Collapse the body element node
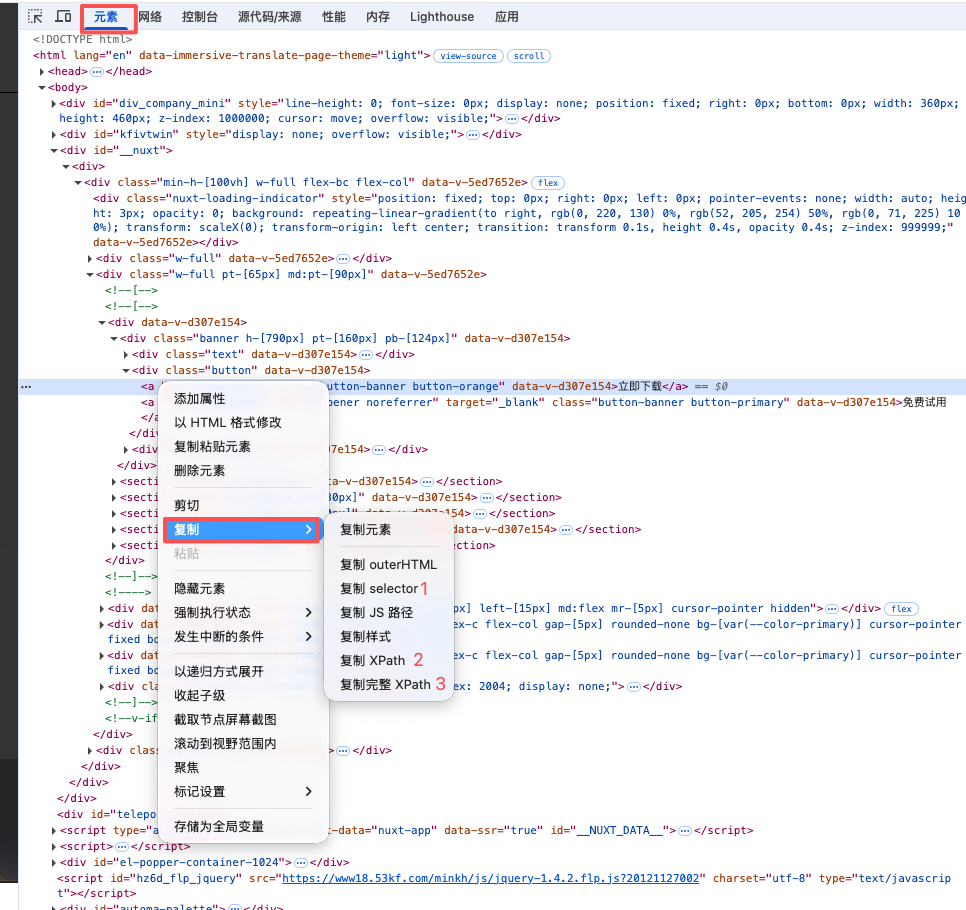This screenshot has width=966, height=910. click(42, 87)
